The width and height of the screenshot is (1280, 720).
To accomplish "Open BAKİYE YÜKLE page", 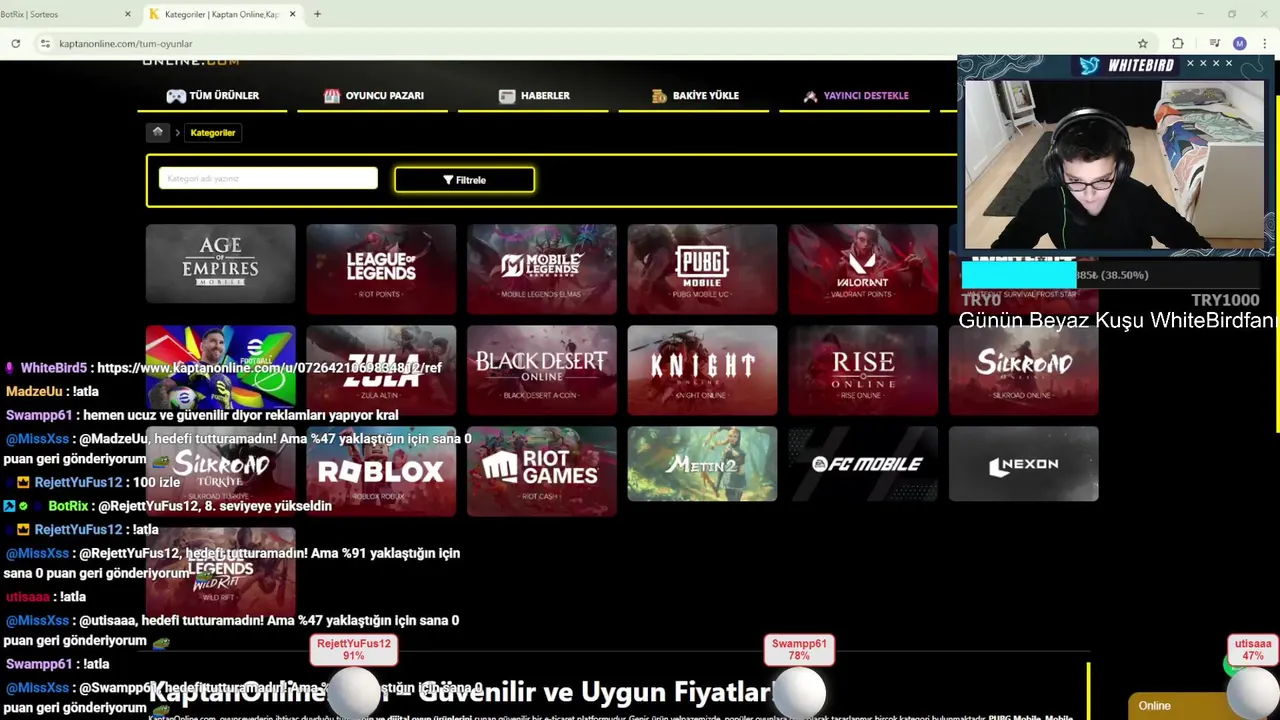I will tap(694, 96).
